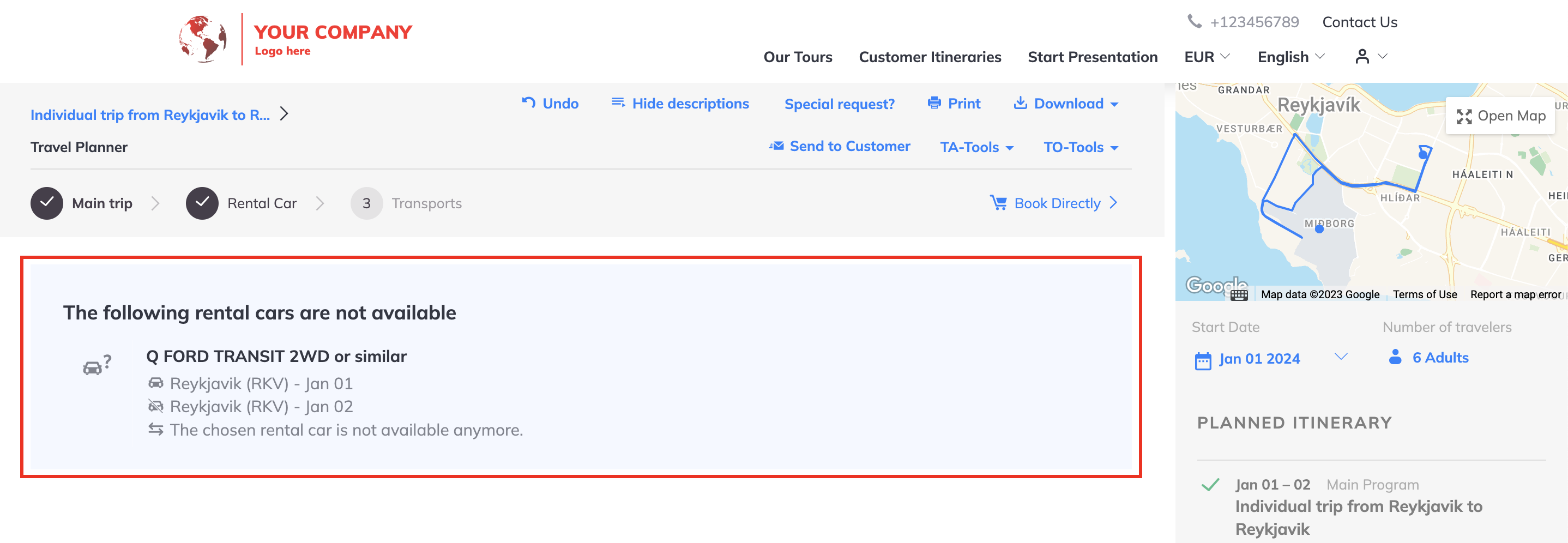This screenshot has height=543, width=1568.
Task: Click the step 3 circle for Transports
Action: (x=366, y=203)
